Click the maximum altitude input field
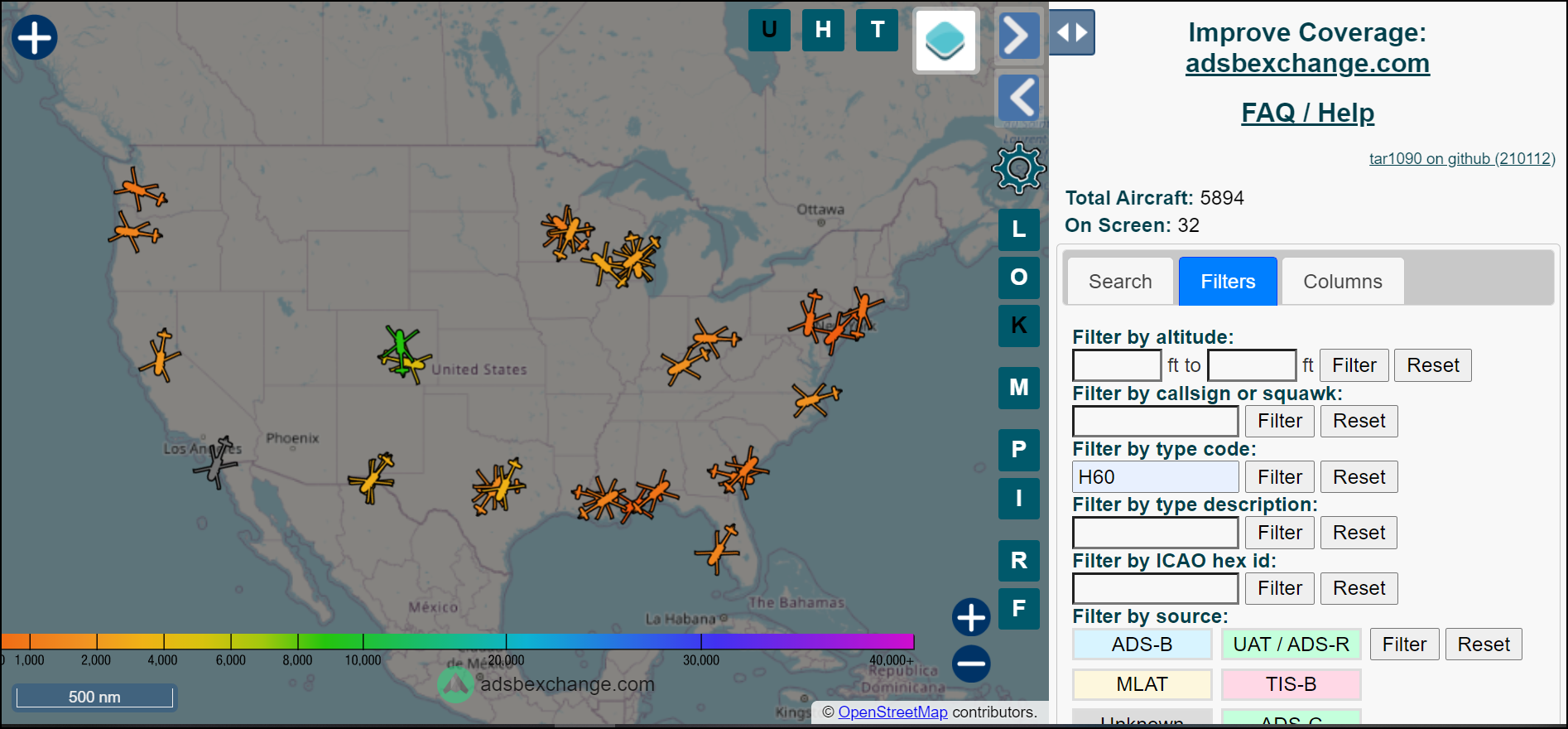 [1252, 365]
